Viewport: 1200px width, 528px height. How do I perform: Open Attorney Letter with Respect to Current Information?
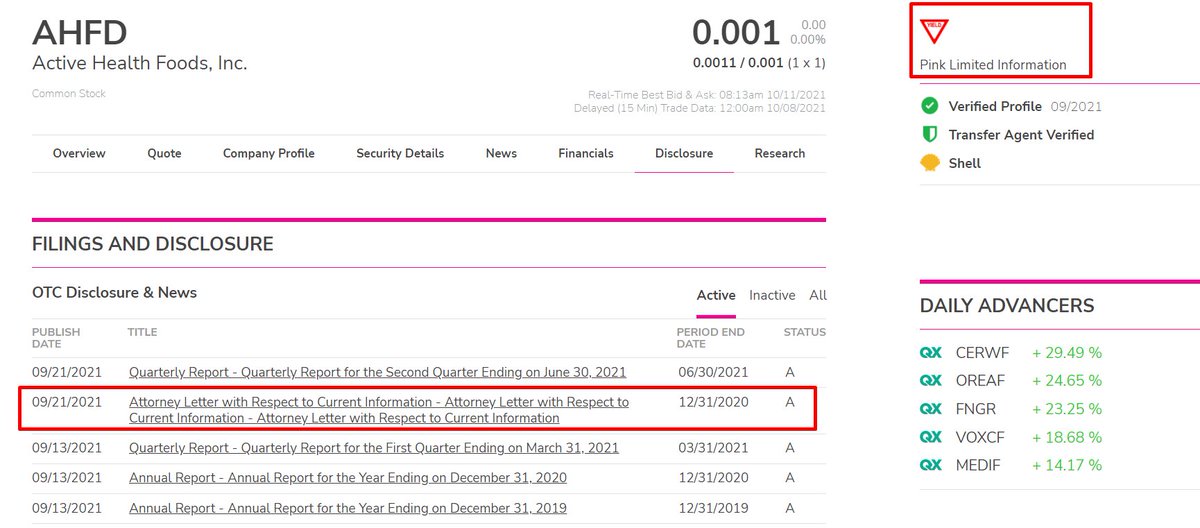379,410
